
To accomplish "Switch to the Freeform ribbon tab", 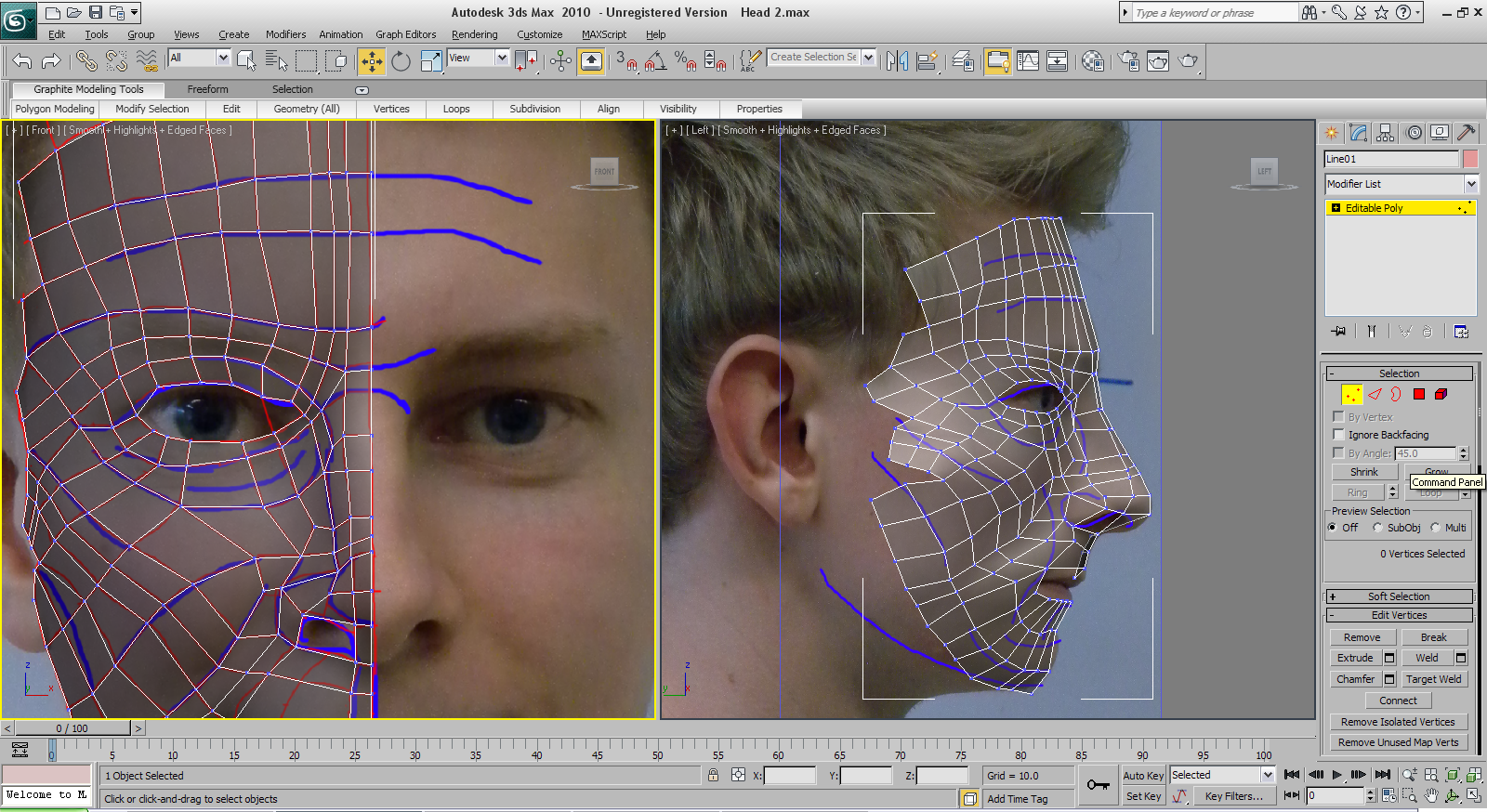I will pos(207,89).
